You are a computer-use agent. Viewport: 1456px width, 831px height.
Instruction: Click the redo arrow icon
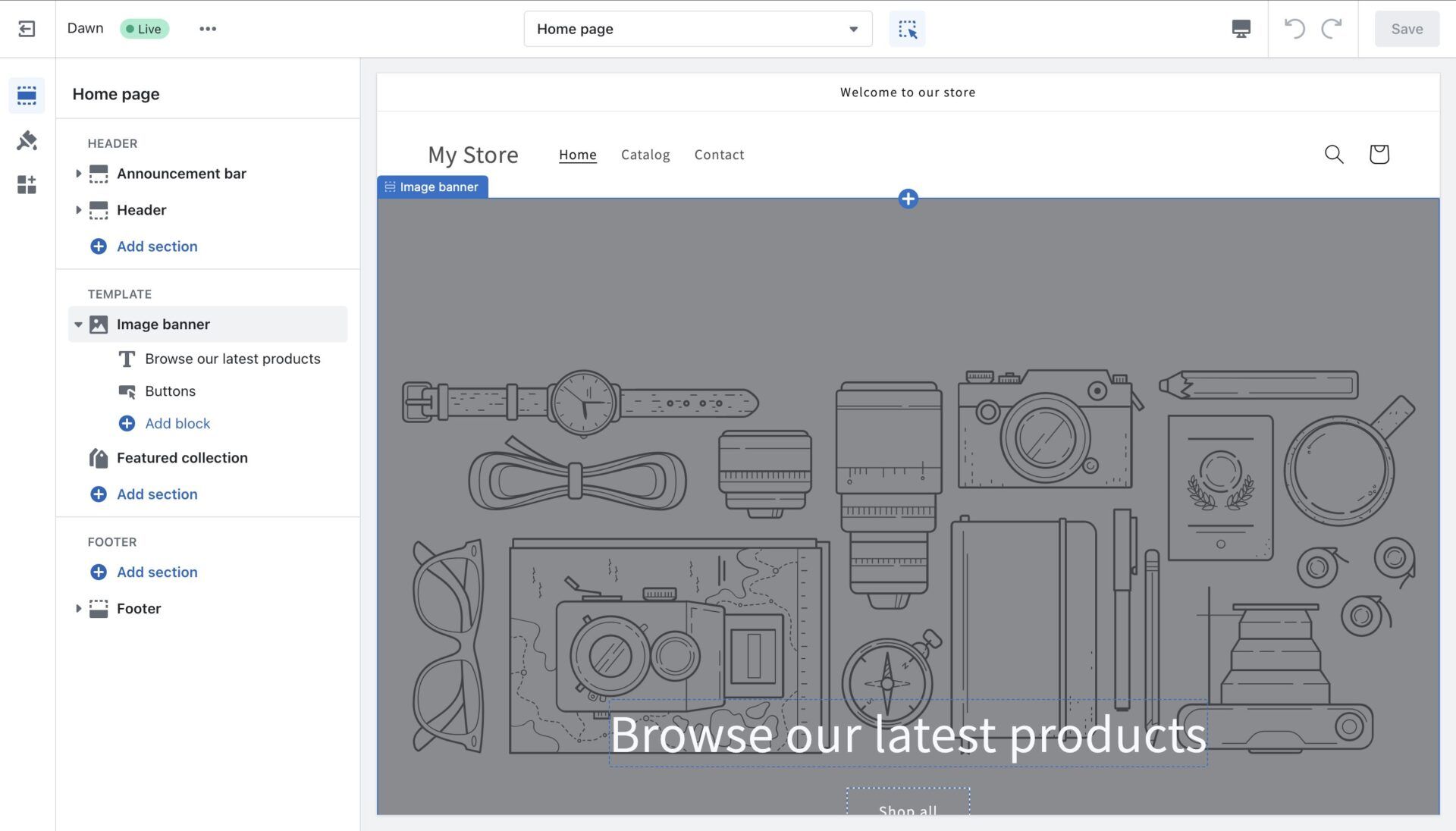coord(1331,29)
